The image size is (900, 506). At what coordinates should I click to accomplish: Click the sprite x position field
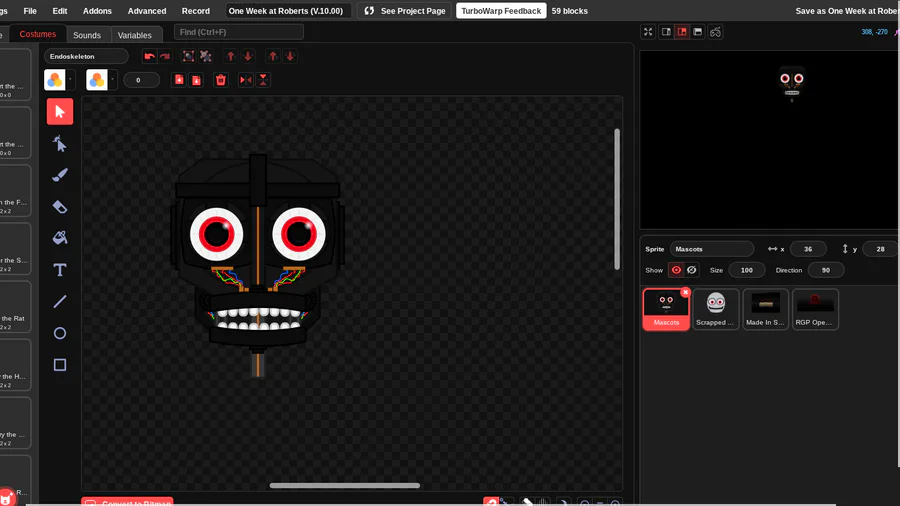(x=808, y=249)
